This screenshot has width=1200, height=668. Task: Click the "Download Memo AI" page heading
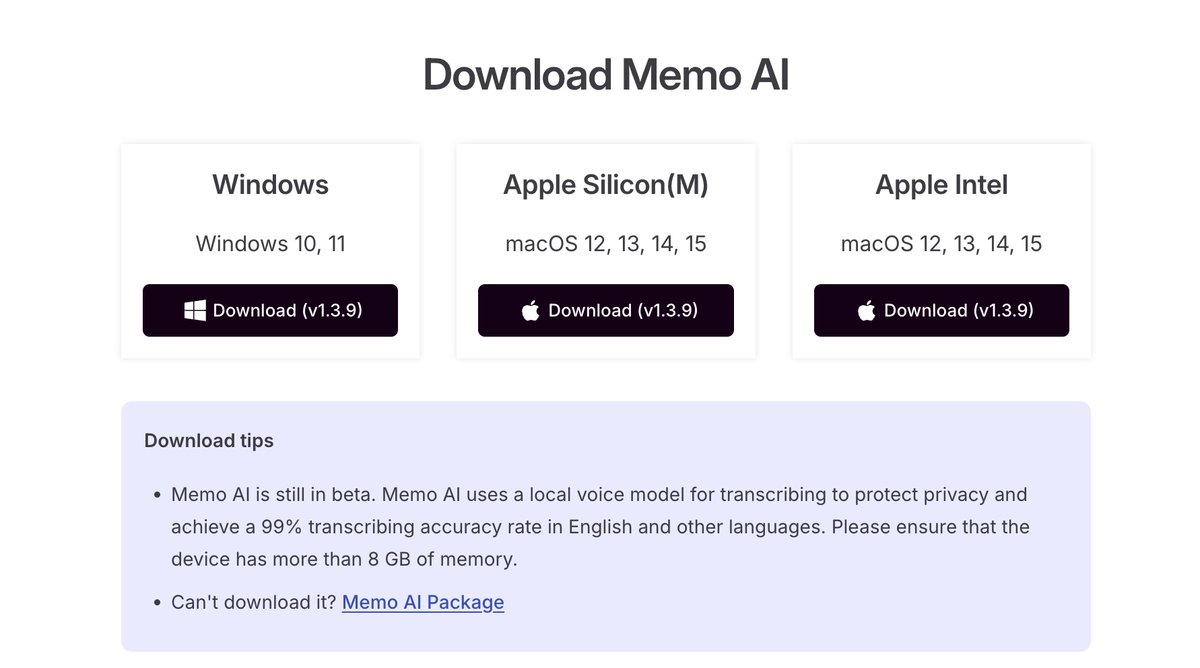[x=606, y=75]
